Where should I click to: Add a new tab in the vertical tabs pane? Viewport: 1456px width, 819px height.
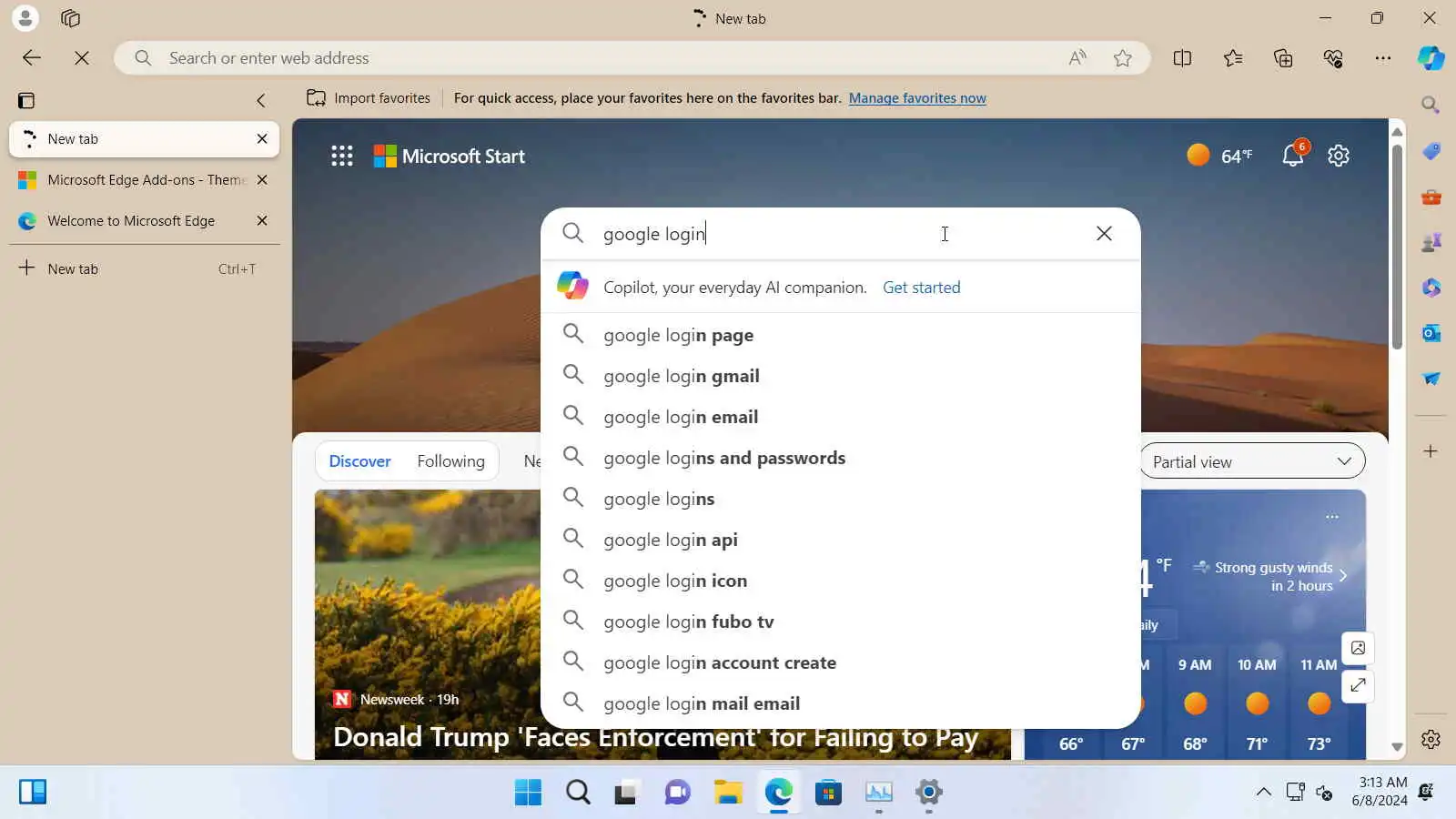(x=145, y=268)
